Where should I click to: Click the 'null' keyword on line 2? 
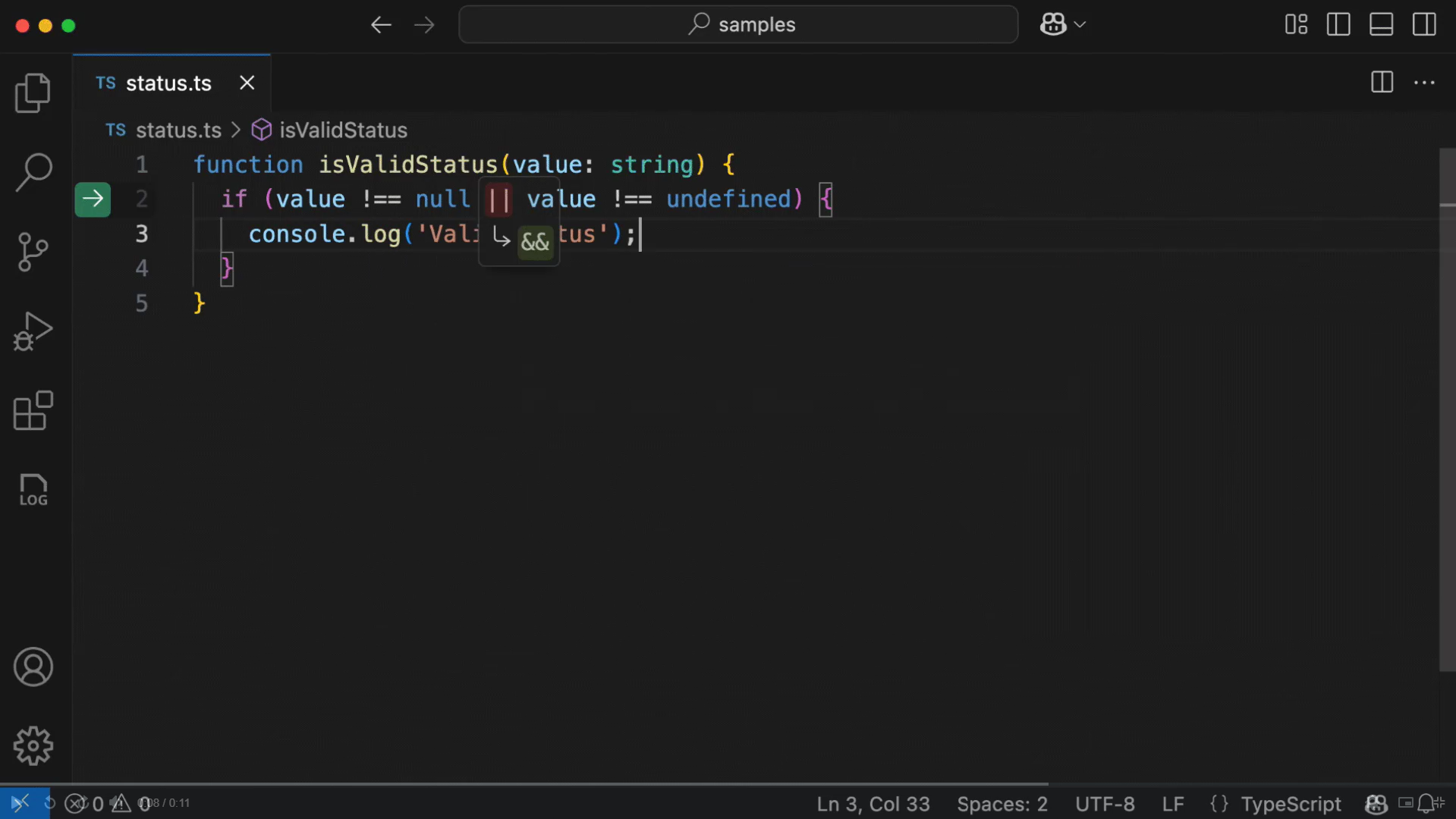pos(443,199)
